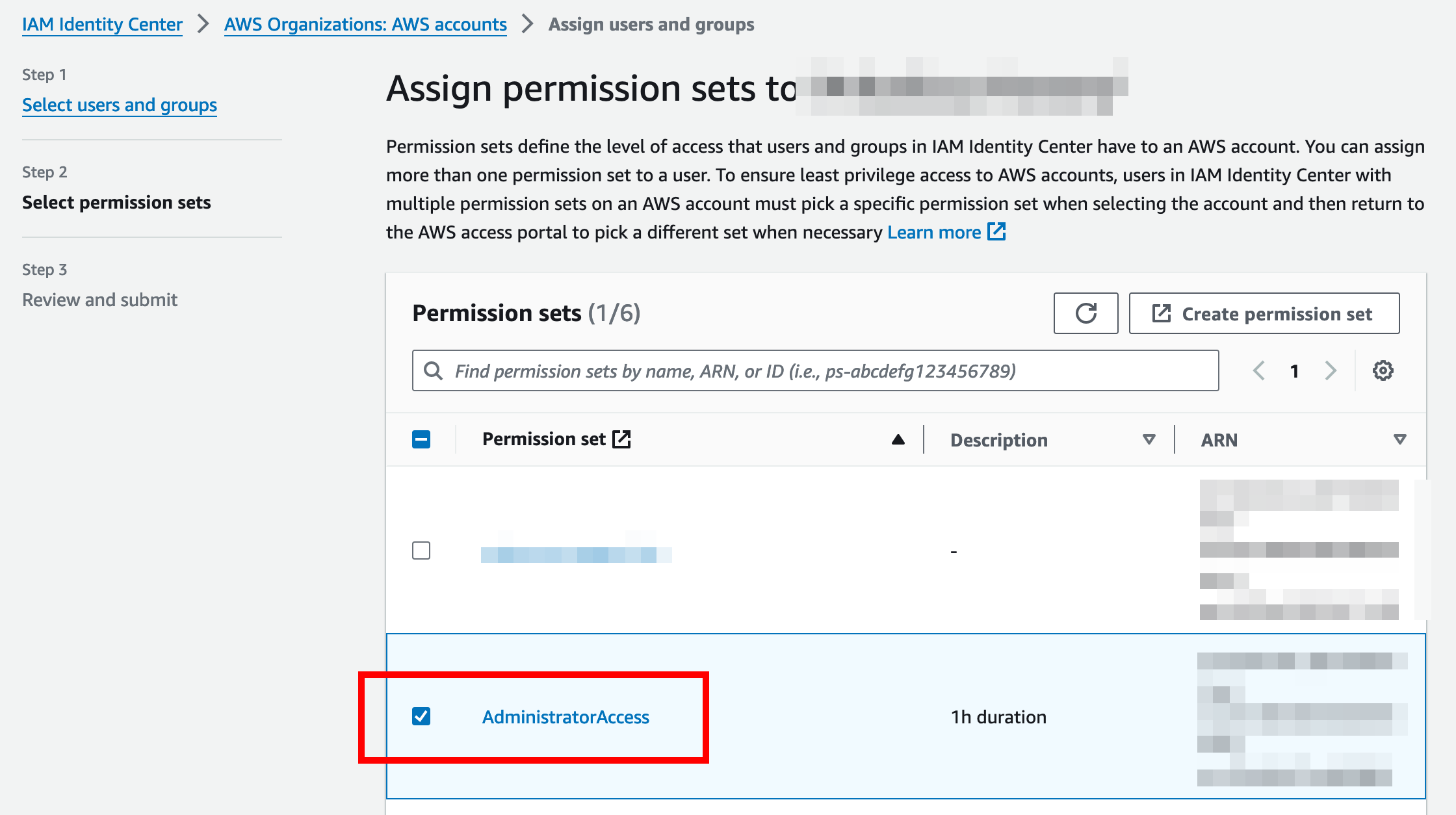Click Create permission set button

pyautogui.click(x=1264, y=313)
